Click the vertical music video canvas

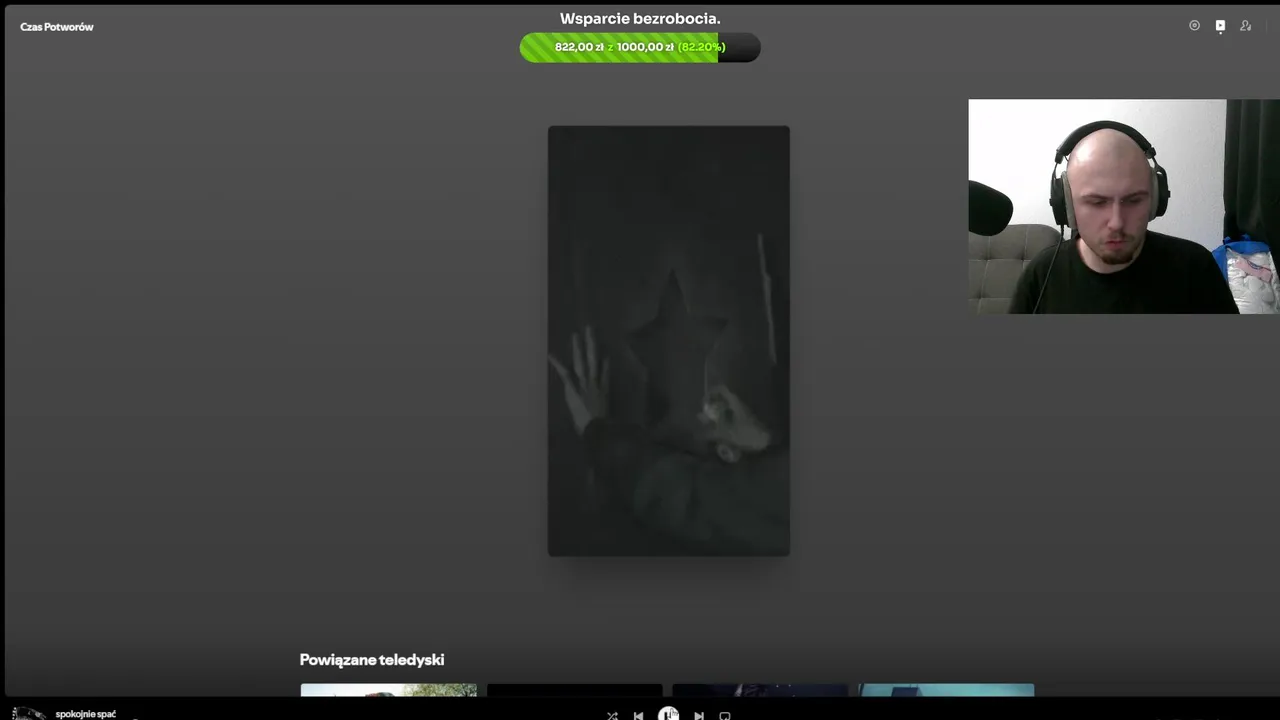pyautogui.click(x=669, y=341)
